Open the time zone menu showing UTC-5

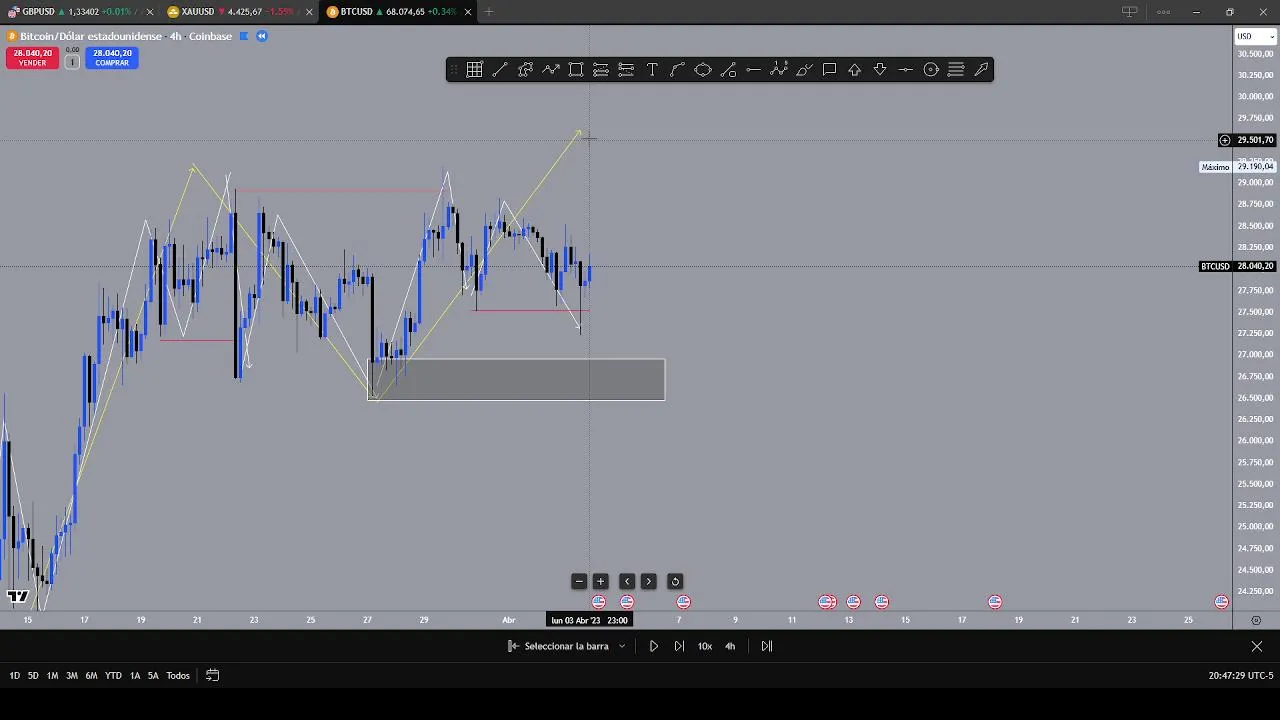(1241, 676)
